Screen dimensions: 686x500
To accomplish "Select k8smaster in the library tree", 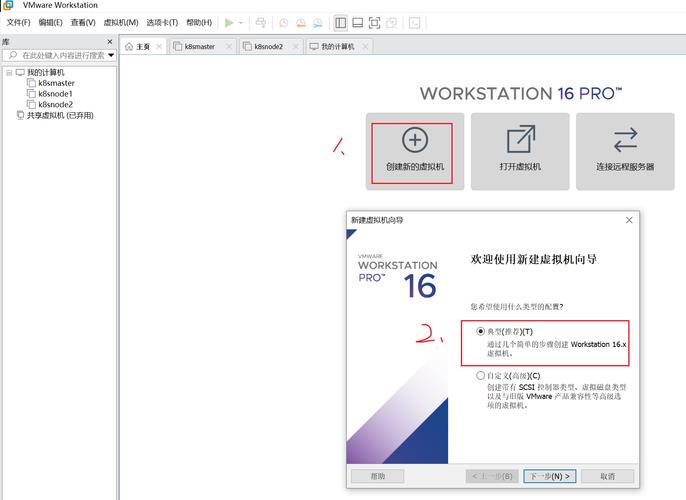I will (56, 83).
